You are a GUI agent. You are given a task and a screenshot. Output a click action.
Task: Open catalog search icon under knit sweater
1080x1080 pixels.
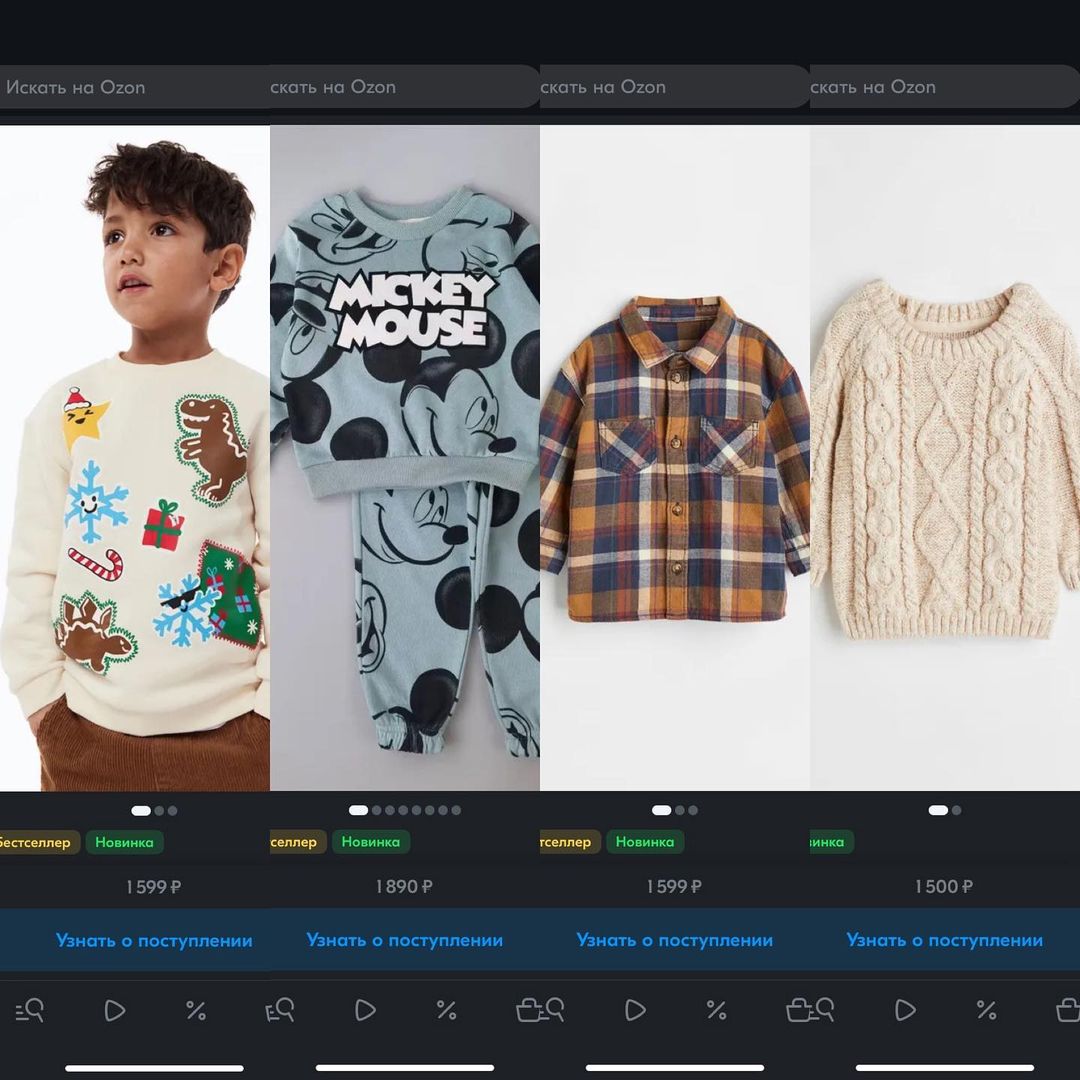tap(820, 1010)
